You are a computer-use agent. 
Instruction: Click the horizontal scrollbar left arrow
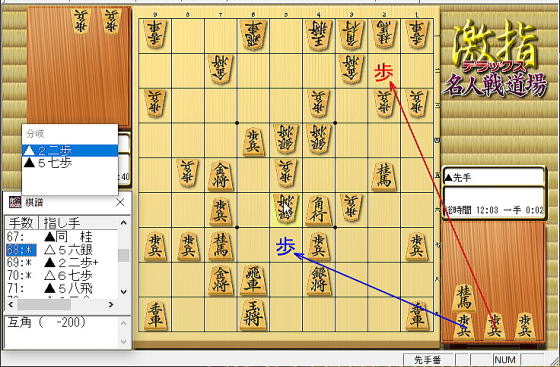(x=11, y=305)
